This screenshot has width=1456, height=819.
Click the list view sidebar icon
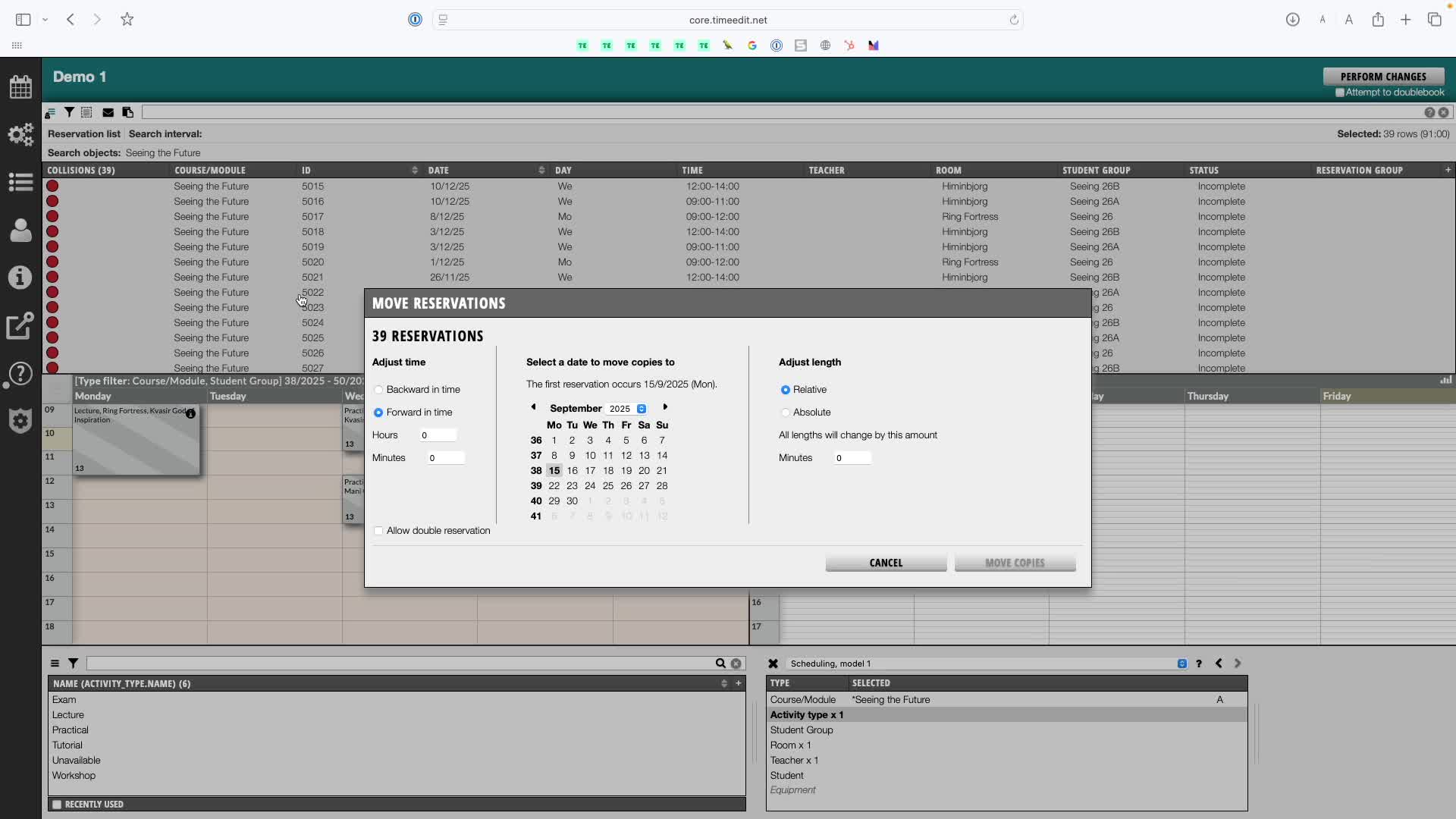(20, 182)
